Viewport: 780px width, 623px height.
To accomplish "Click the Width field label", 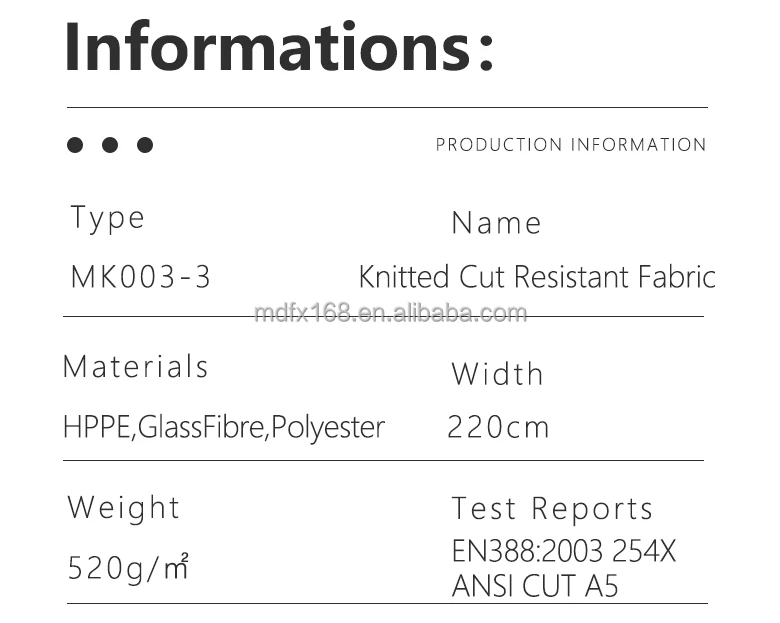I will coord(497,374).
